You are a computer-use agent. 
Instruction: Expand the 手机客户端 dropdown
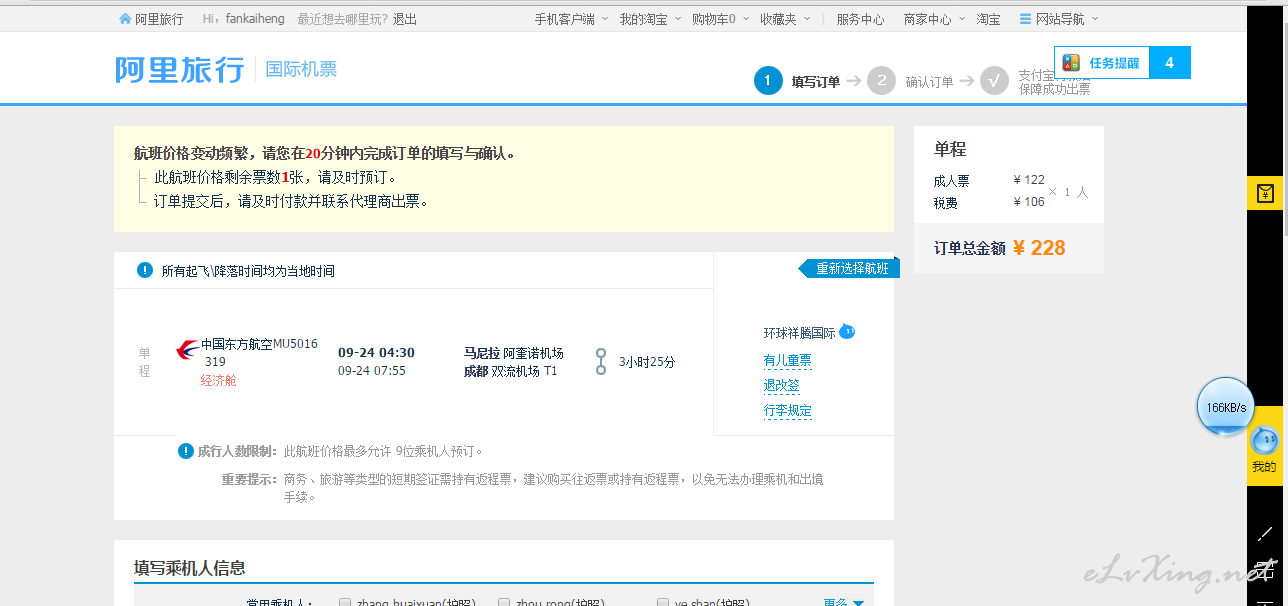click(x=571, y=19)
